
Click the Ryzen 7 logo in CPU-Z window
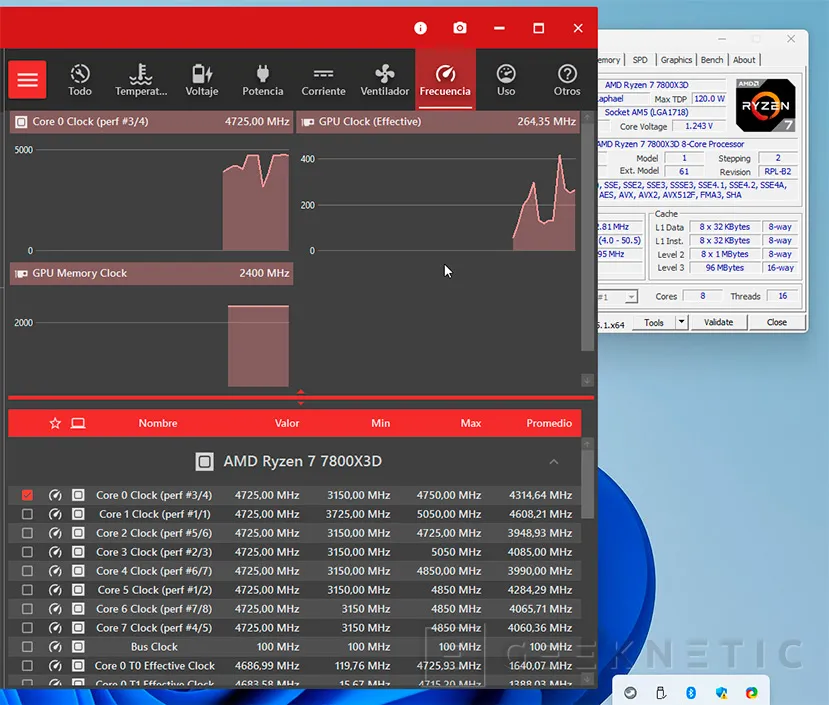coord(765,105)
